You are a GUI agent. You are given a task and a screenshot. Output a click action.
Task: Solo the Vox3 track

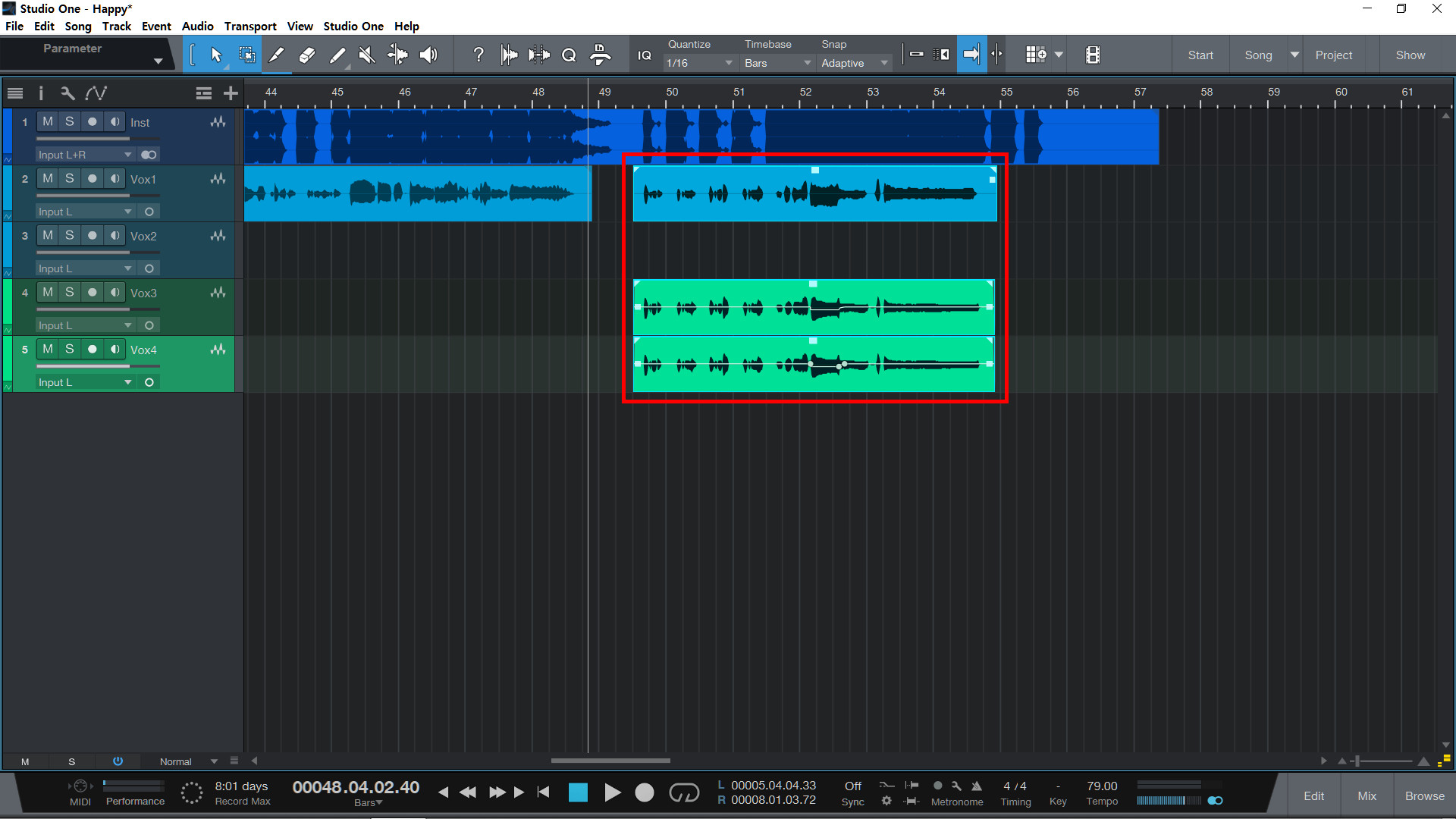pos(69,292)
